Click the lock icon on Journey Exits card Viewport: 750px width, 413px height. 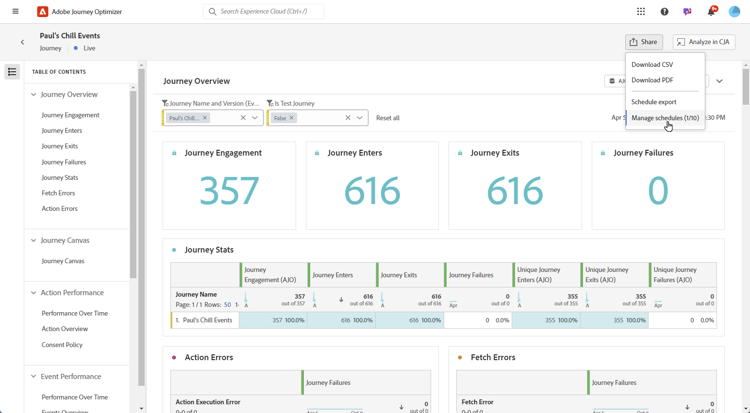coord(460,153)
